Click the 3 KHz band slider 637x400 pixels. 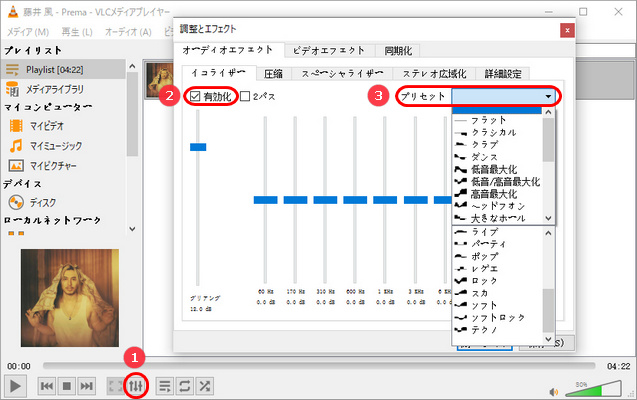pos(415,200)
